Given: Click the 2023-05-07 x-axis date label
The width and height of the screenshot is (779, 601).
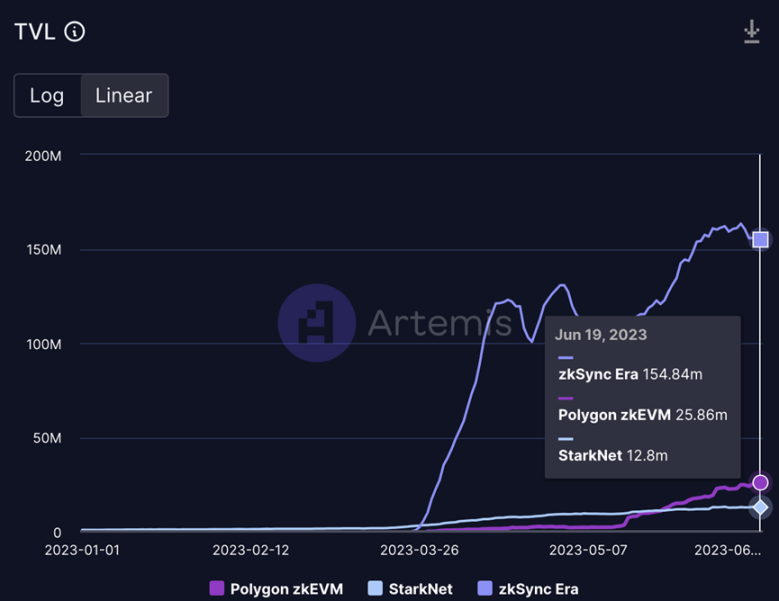Looking at the screenshot, I should 589,549.
